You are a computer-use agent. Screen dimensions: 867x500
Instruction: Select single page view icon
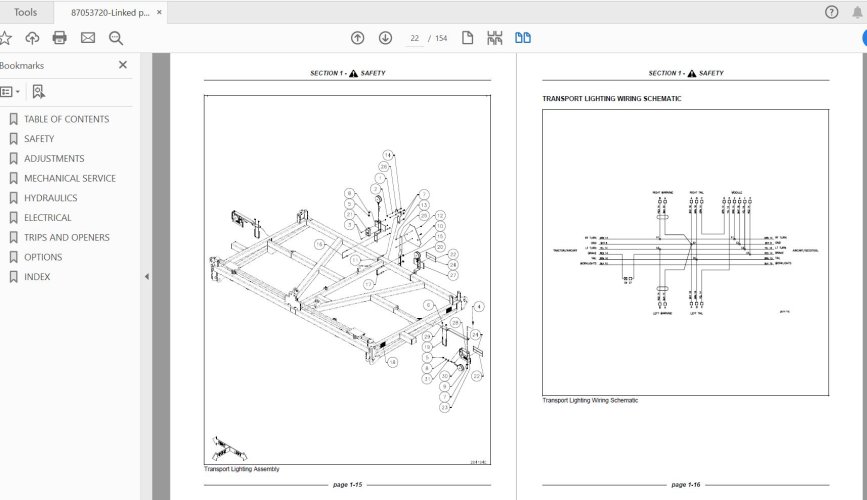(467, 38)
